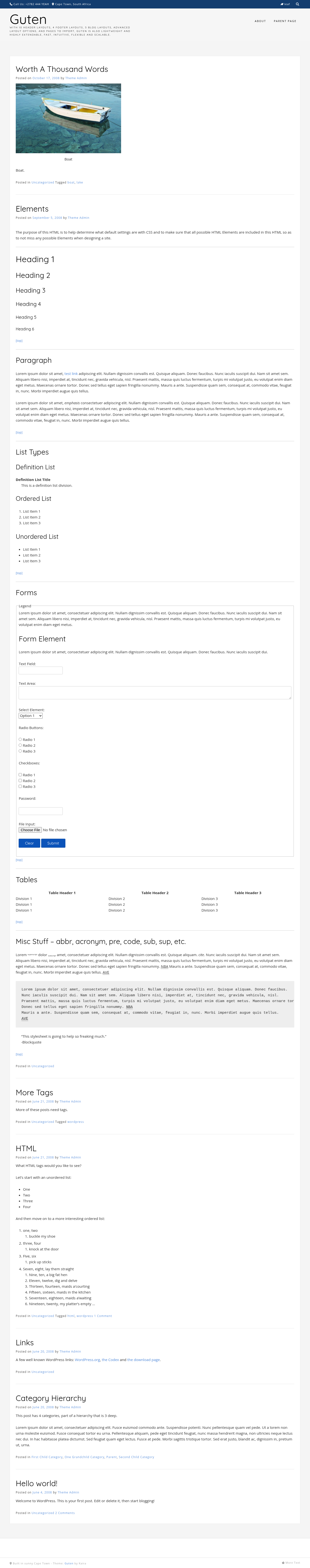This screenshot has height=1568, width=310.
Task: Click the leaf icon in the top bar
Action: [281, 4]
